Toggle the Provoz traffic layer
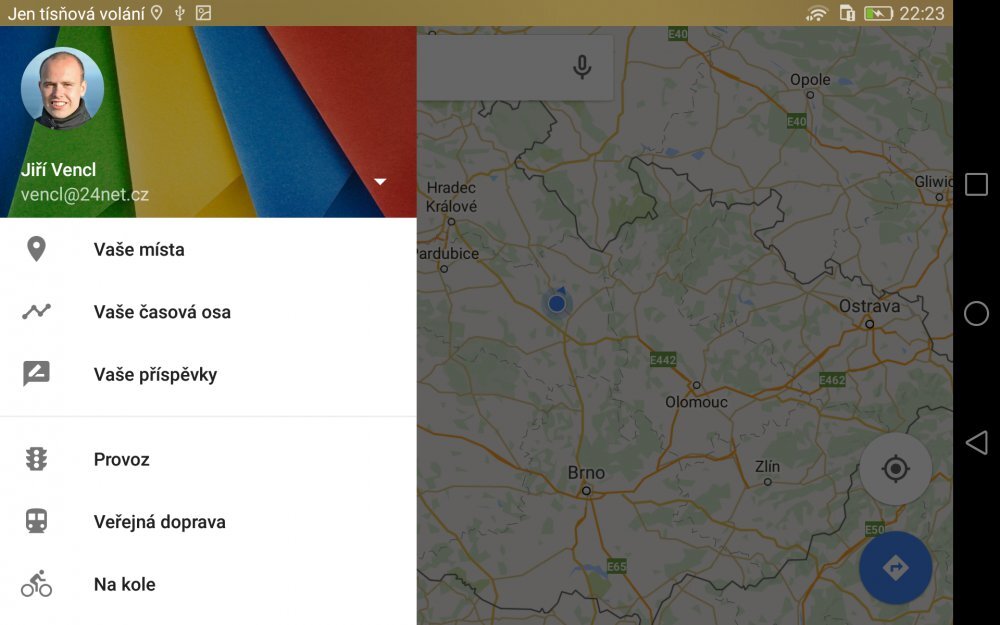This screenshot has height=625, width=1000. (x=122, y=460)
